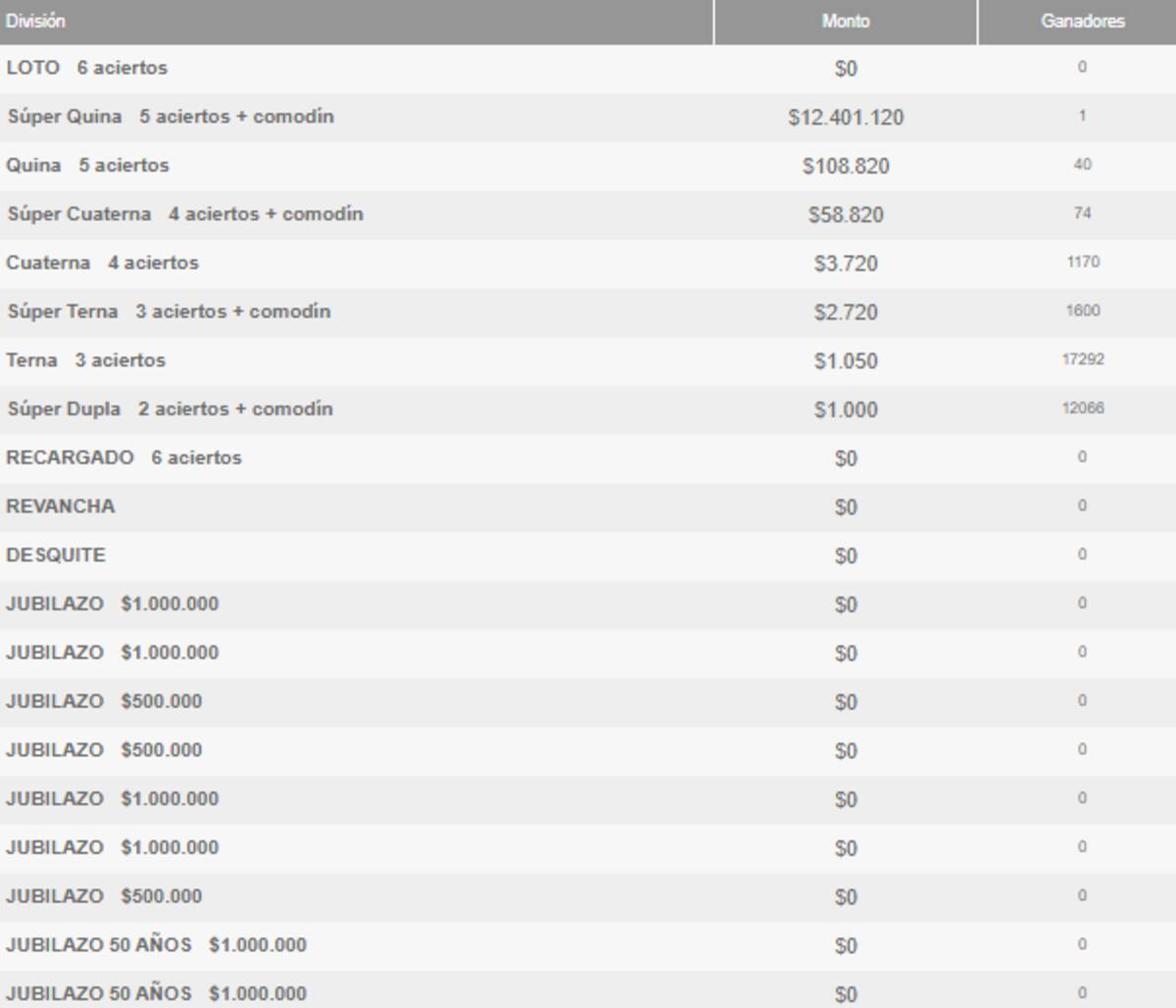This screenshot has width=1176, height=1008.
Task: Select the REVANCHA row label
Action: tap(60, 506)
